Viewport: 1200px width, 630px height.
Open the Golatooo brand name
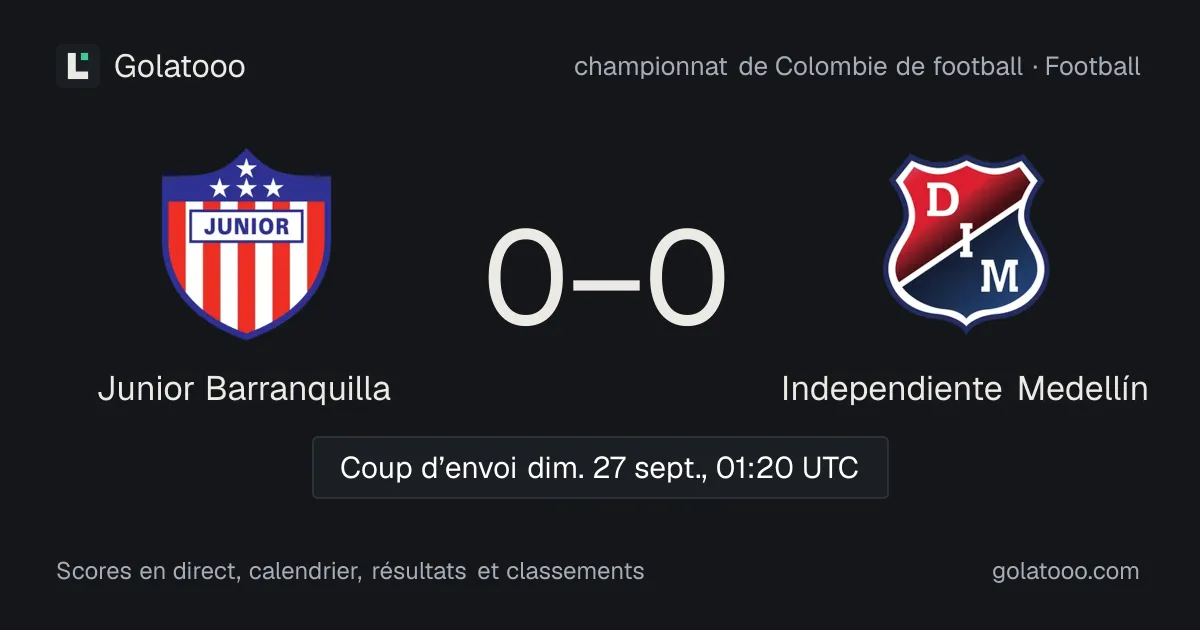[x=180, y=67]
